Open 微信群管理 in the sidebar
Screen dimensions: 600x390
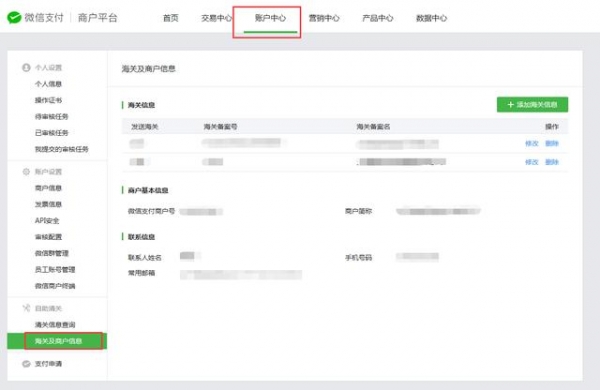(x=52, y=253)
